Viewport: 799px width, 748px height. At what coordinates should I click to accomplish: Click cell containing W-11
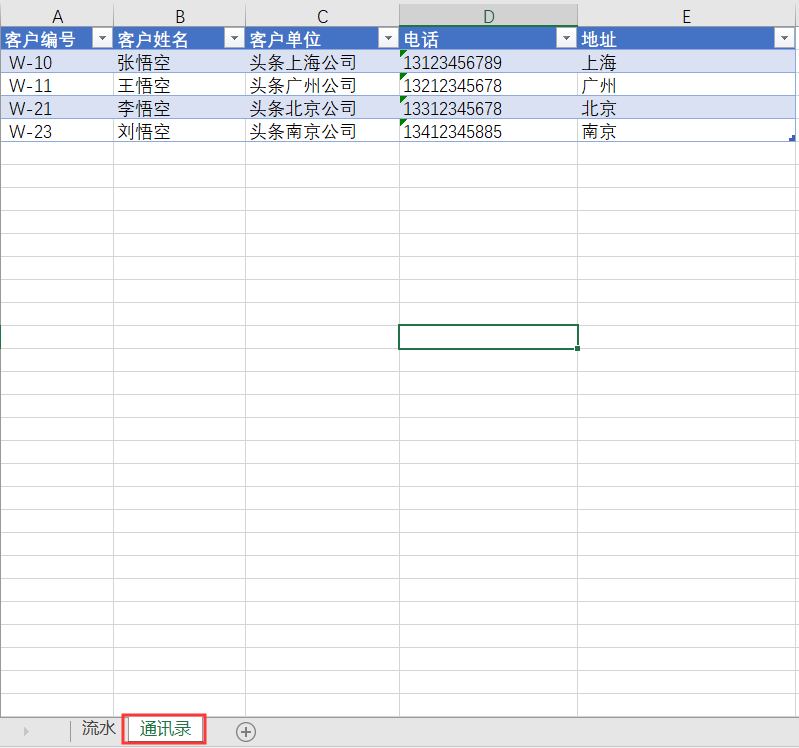coord(57,85)
